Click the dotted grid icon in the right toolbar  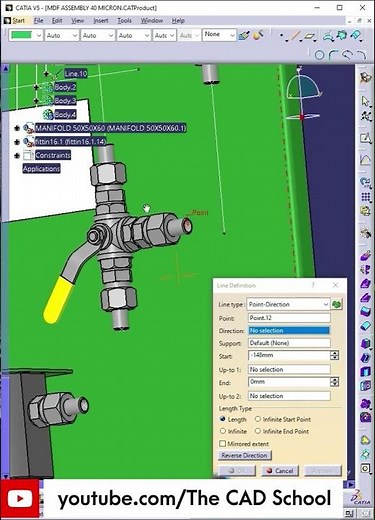pos(365,197)
